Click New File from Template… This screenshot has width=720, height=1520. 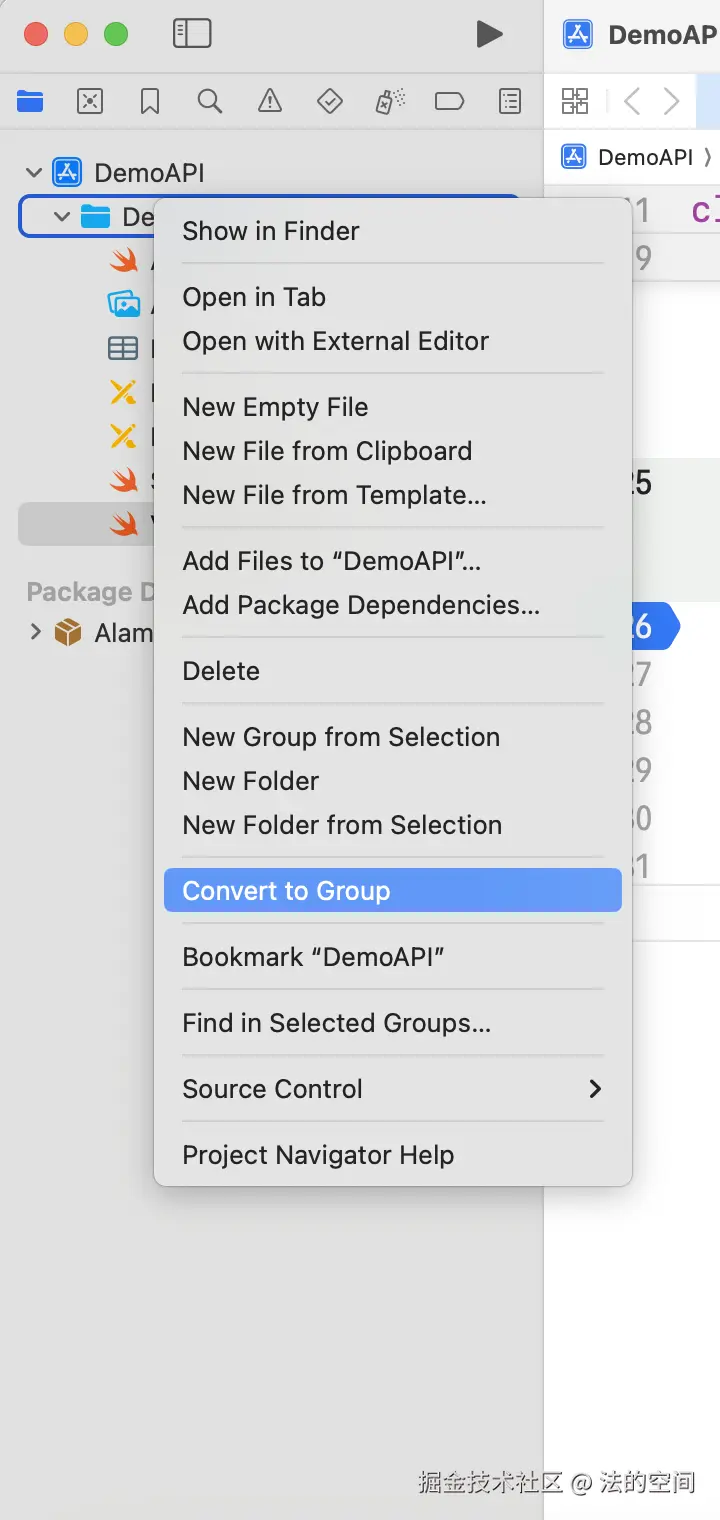(334, 495)
